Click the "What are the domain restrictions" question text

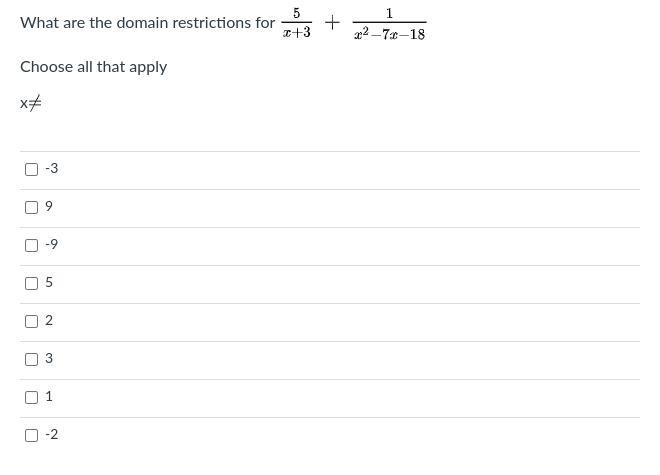(x=147, y=23)
